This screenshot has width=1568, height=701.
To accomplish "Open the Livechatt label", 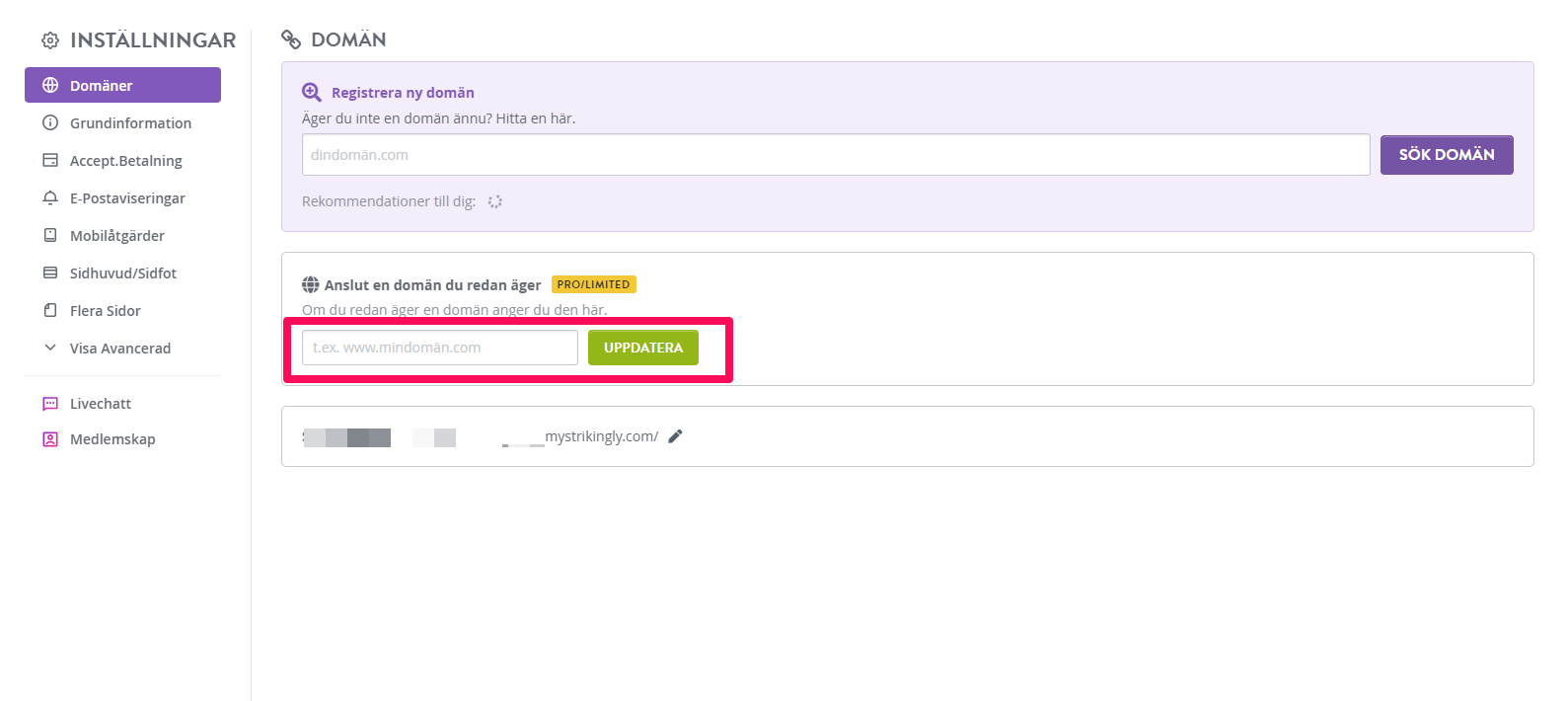I will tap(101, 404).
